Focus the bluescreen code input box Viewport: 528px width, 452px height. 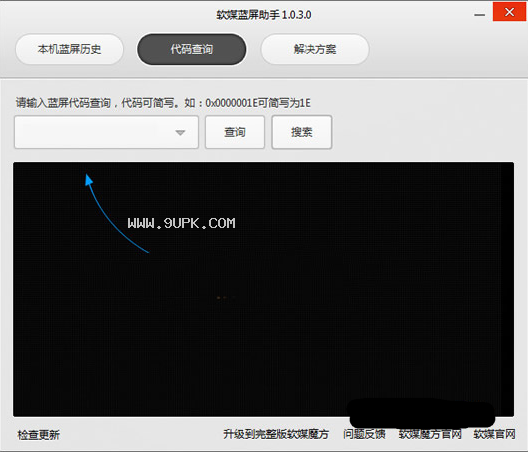pyautogui.click(x=106, y=132)
